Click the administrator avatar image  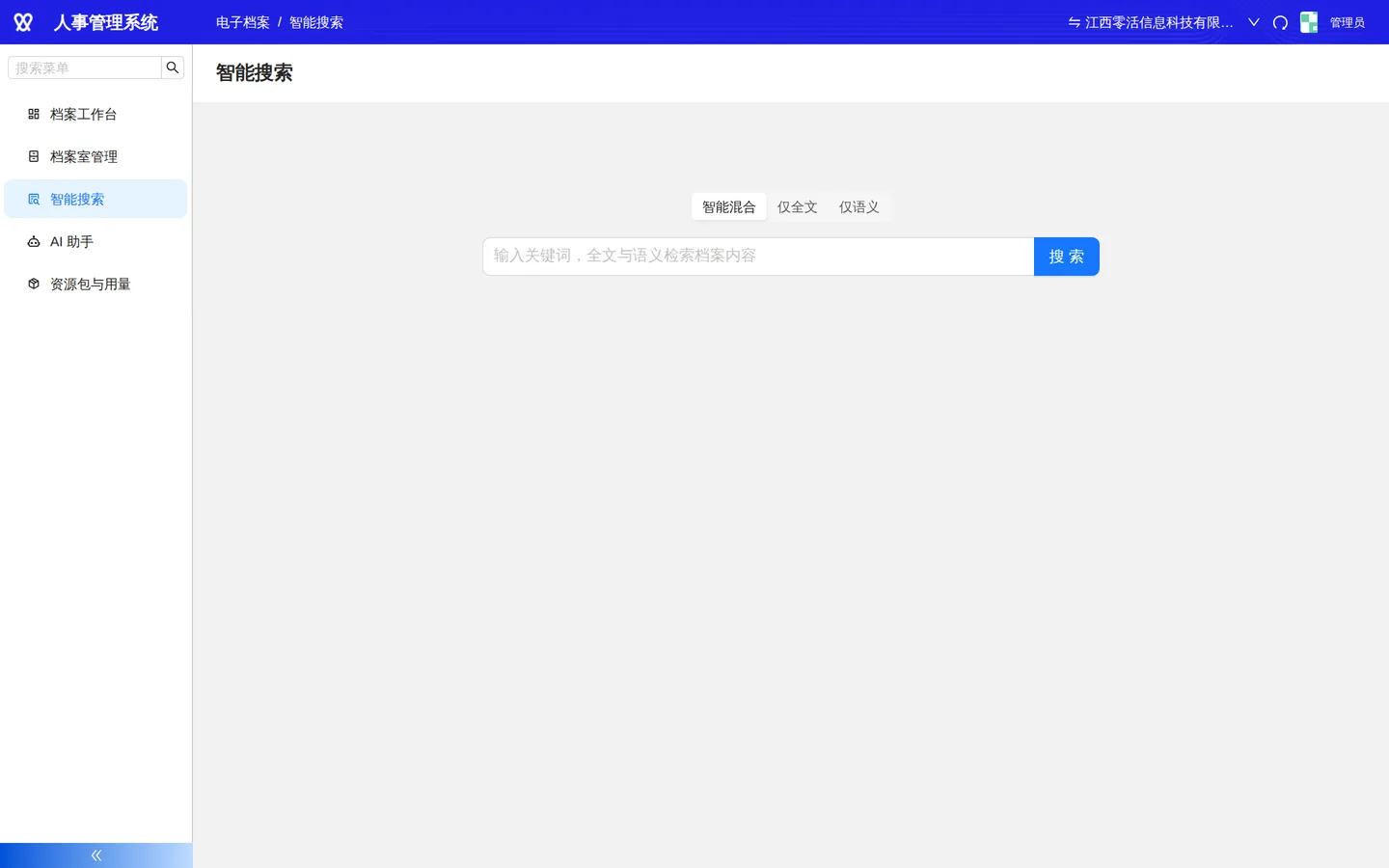click(1309, 22)
